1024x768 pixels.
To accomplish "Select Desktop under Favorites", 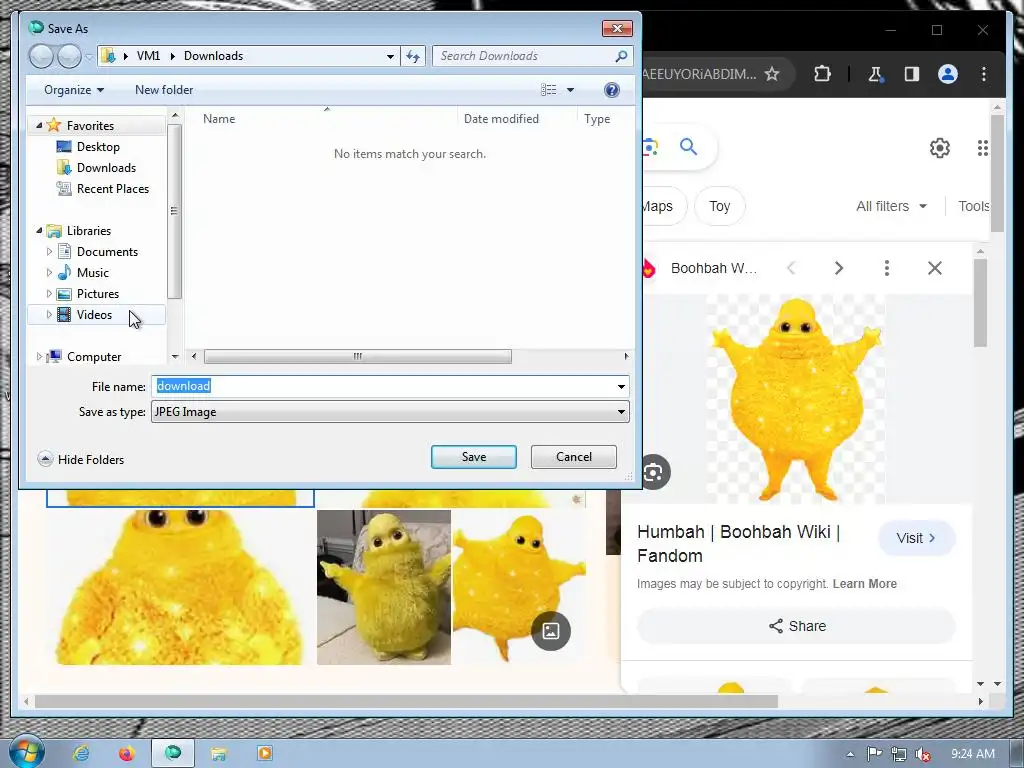I will click(x=98, y=147).
